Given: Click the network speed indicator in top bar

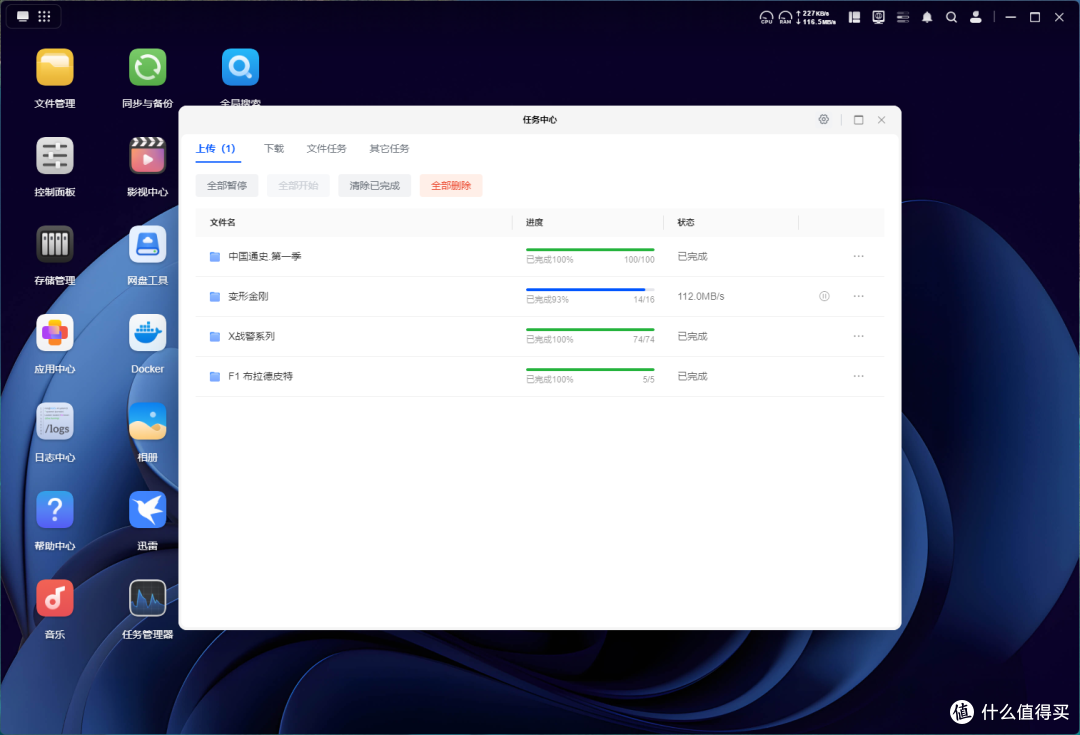Looking at the screenshot, I should tap(816, 17).
